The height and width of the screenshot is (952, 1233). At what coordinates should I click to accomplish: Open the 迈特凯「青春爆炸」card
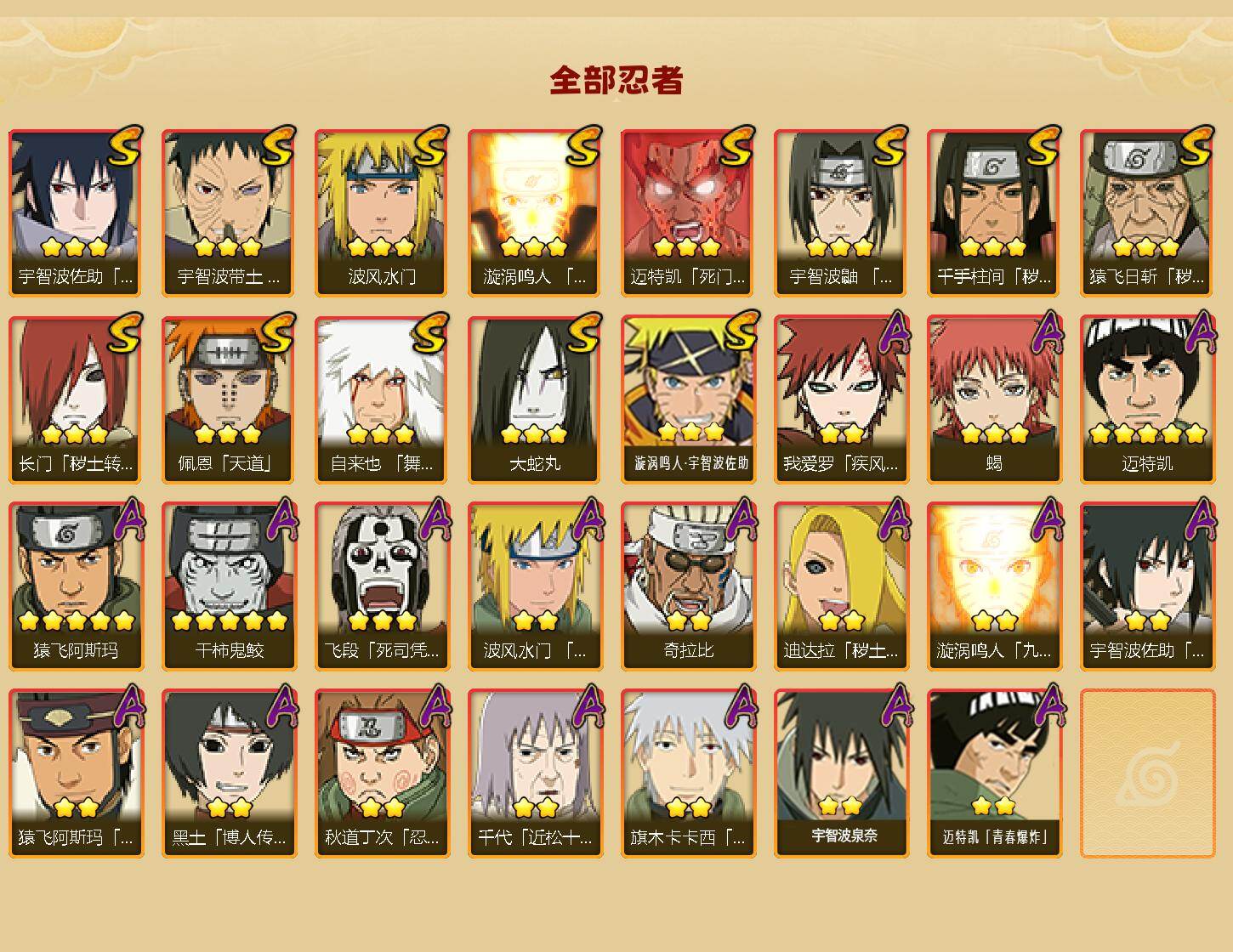coord(994,773)
